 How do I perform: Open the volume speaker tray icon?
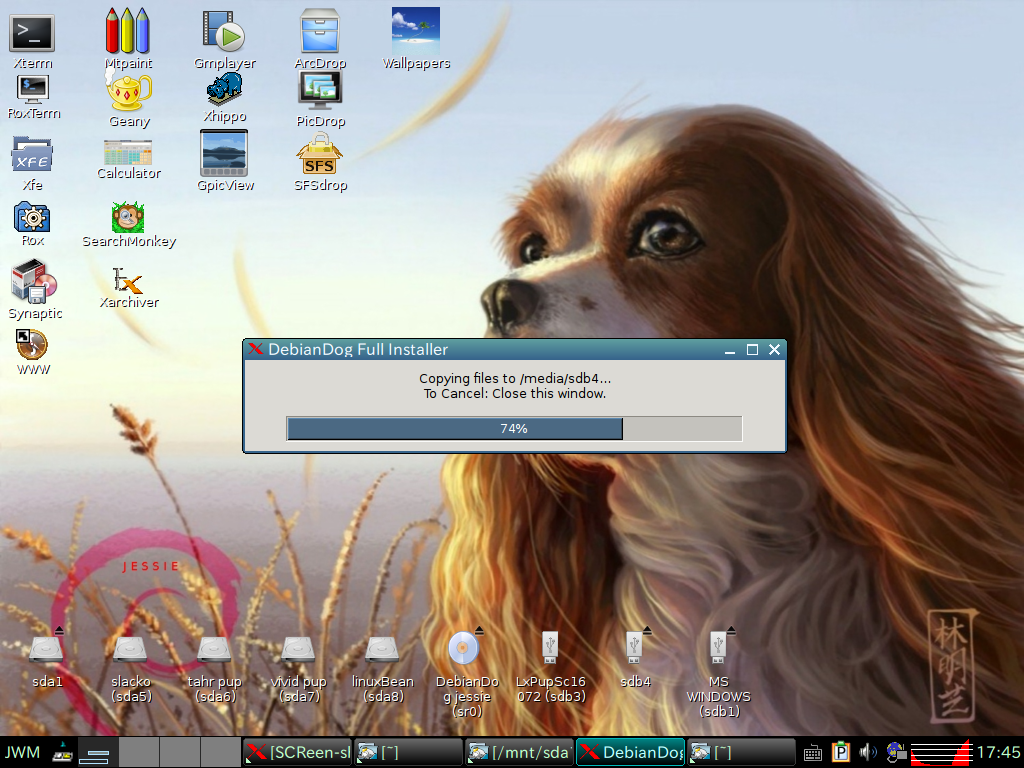tap(868, 752)
